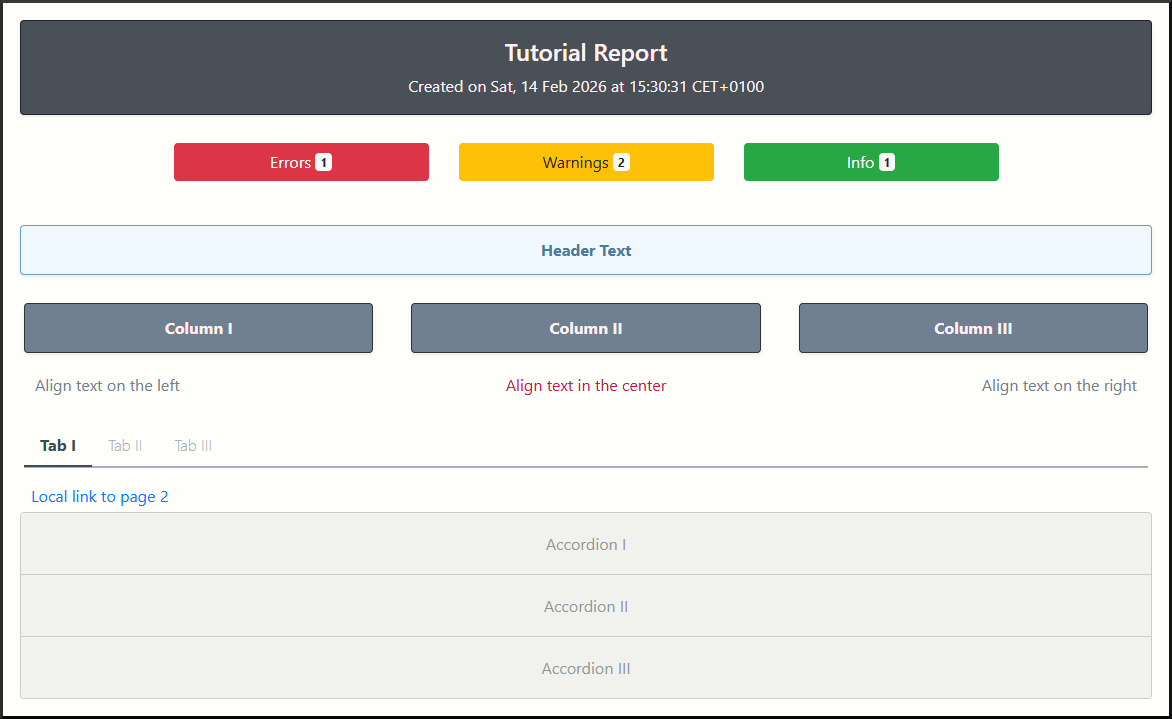The width and height of the screenshot is (1172, 719).
Task: Click the "Align text on the left" text
Action: coord(108,386)
